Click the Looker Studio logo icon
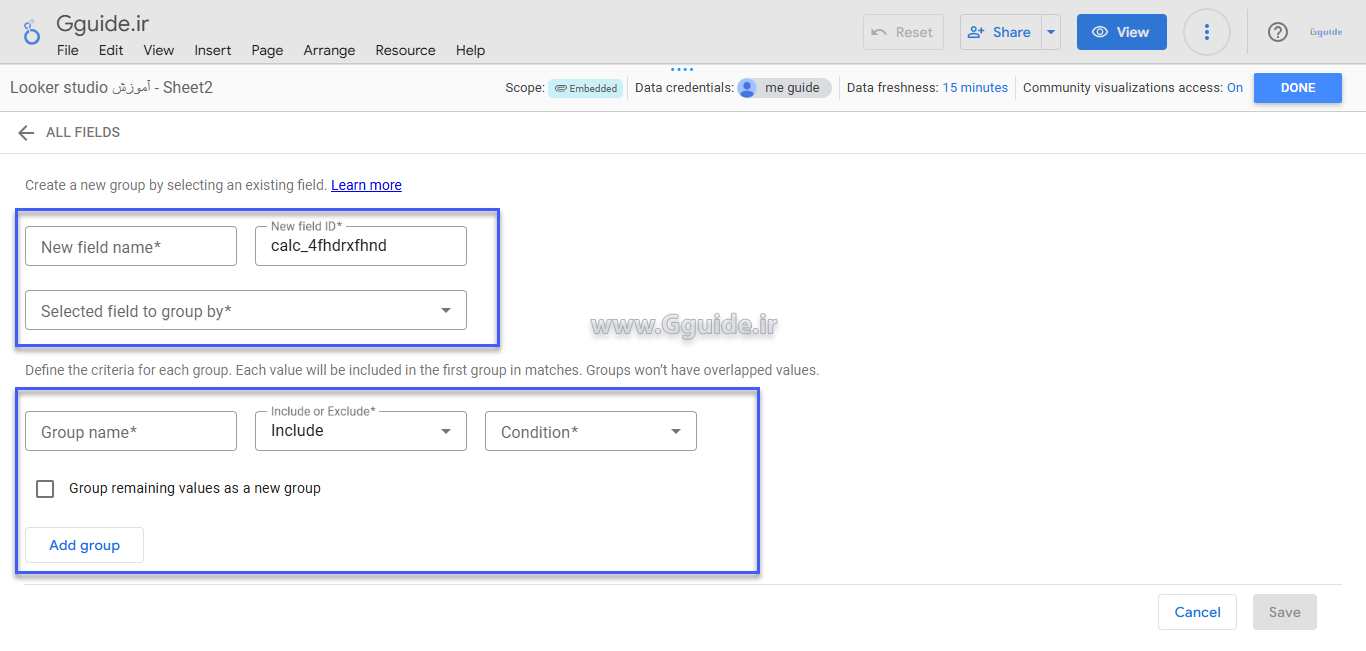This screenshot has height=651, width=1366. coord(32,32)
